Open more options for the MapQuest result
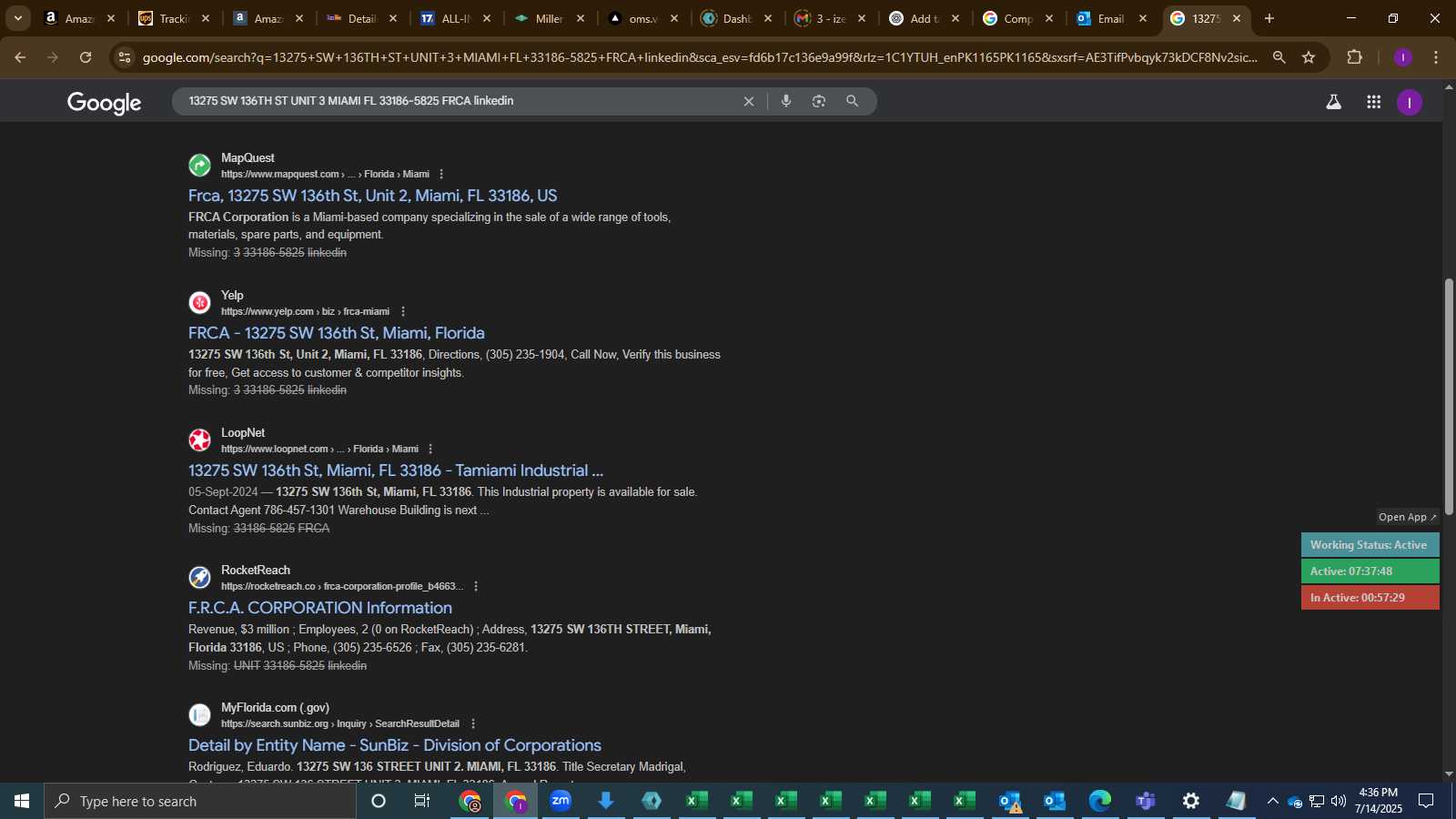Viewport: 1456px width, 819px height. [x=441, y=174]
